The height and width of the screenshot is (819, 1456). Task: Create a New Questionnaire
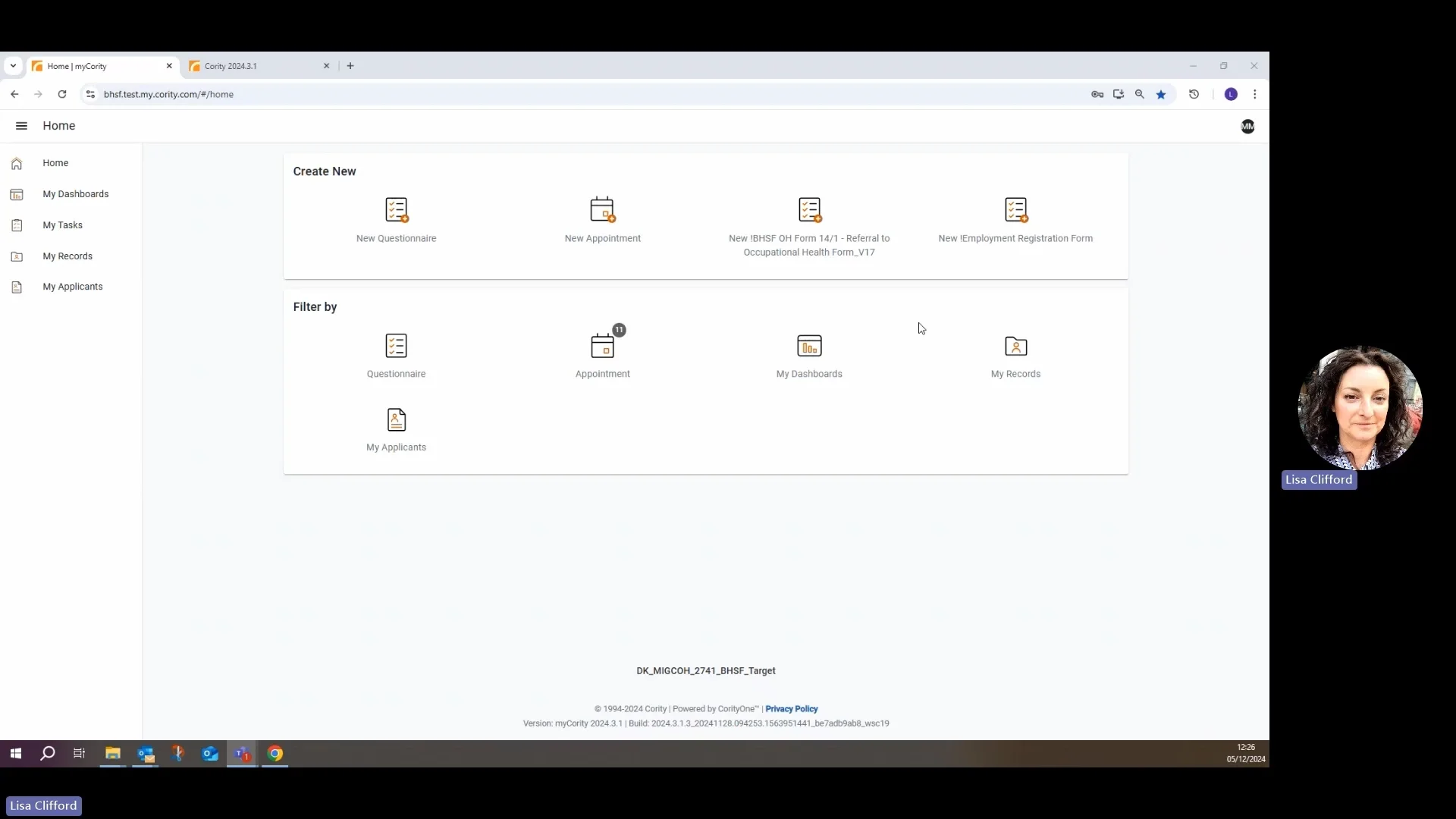[x=396, y=218]
